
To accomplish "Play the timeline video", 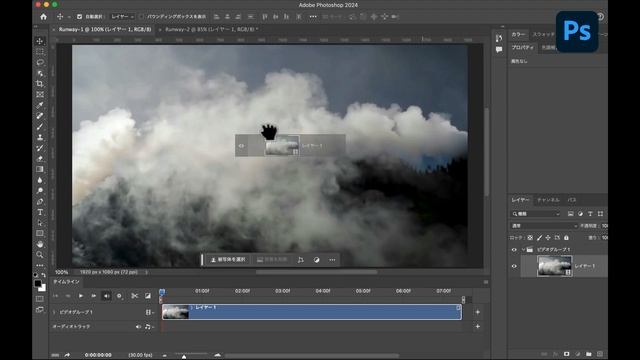I will (81, 296).
